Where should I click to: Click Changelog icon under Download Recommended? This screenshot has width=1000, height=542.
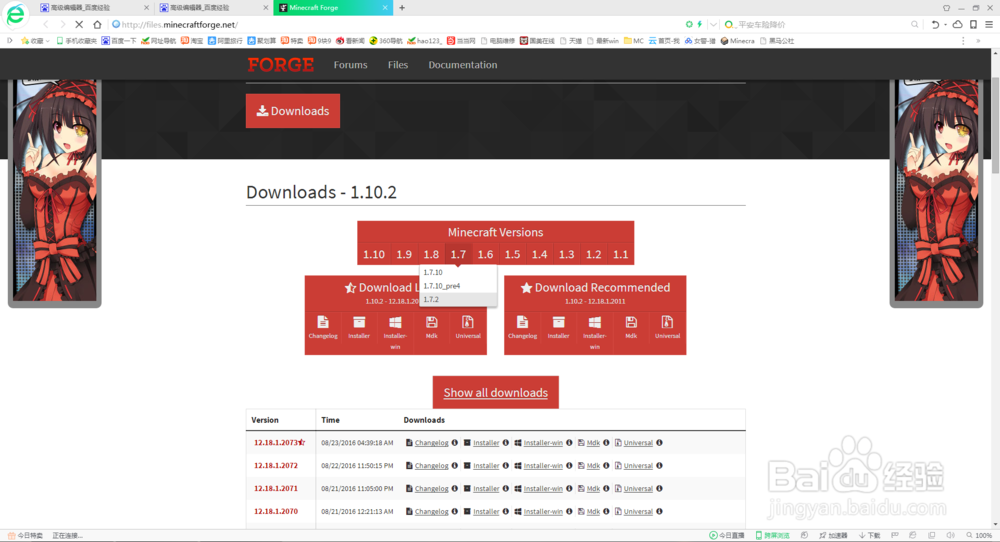(522, 322)
